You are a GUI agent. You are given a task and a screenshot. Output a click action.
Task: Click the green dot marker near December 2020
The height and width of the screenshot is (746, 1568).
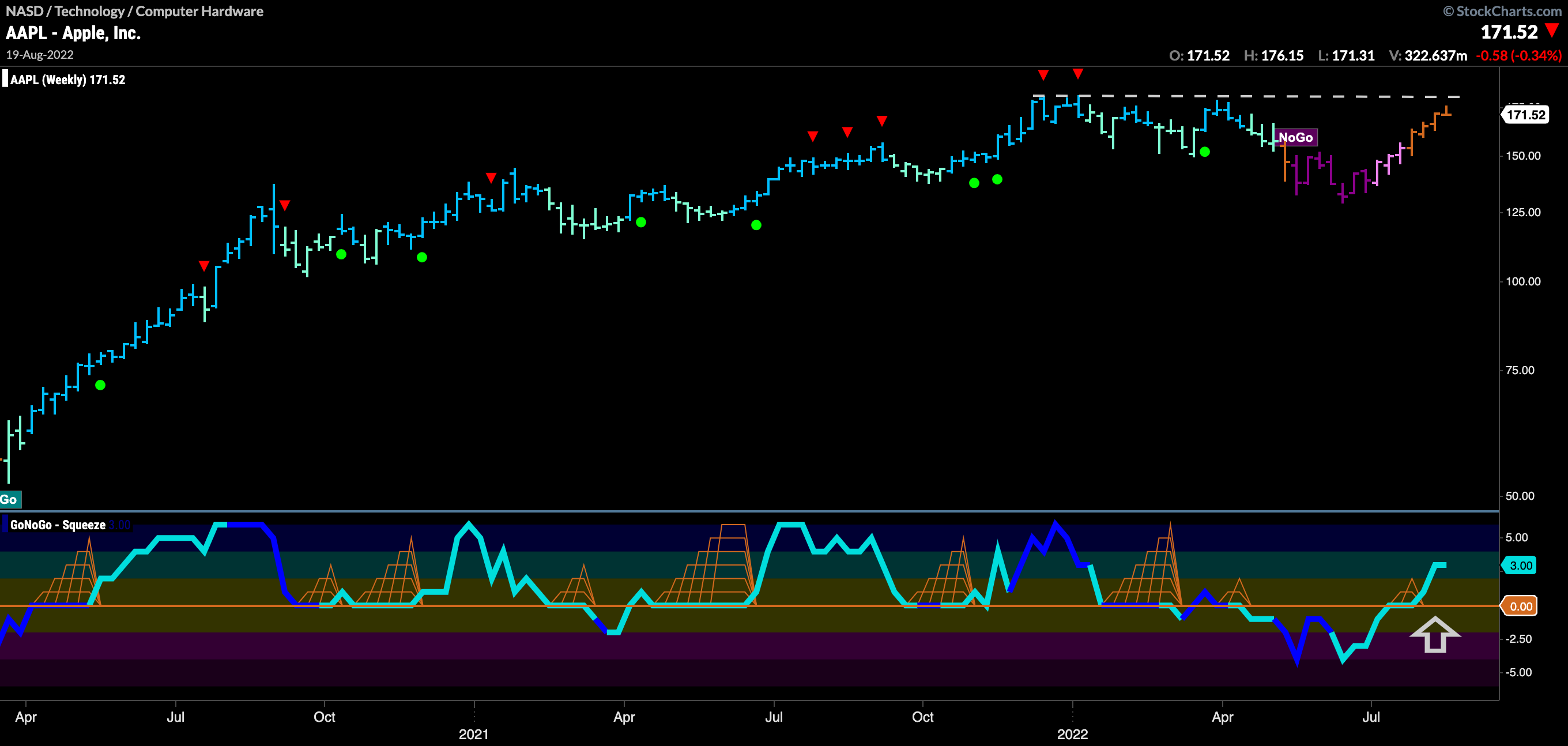click(x=422, y=258)
